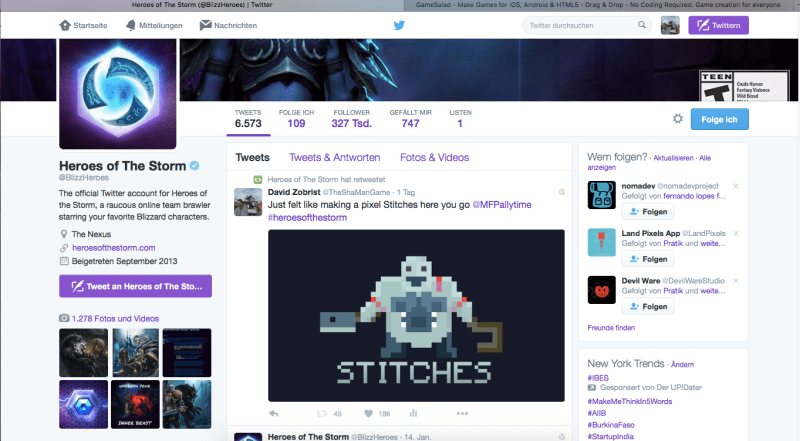Open the Stitches pixel art image
The width and height of the screenshot is (800, 441).
(416, 315)
